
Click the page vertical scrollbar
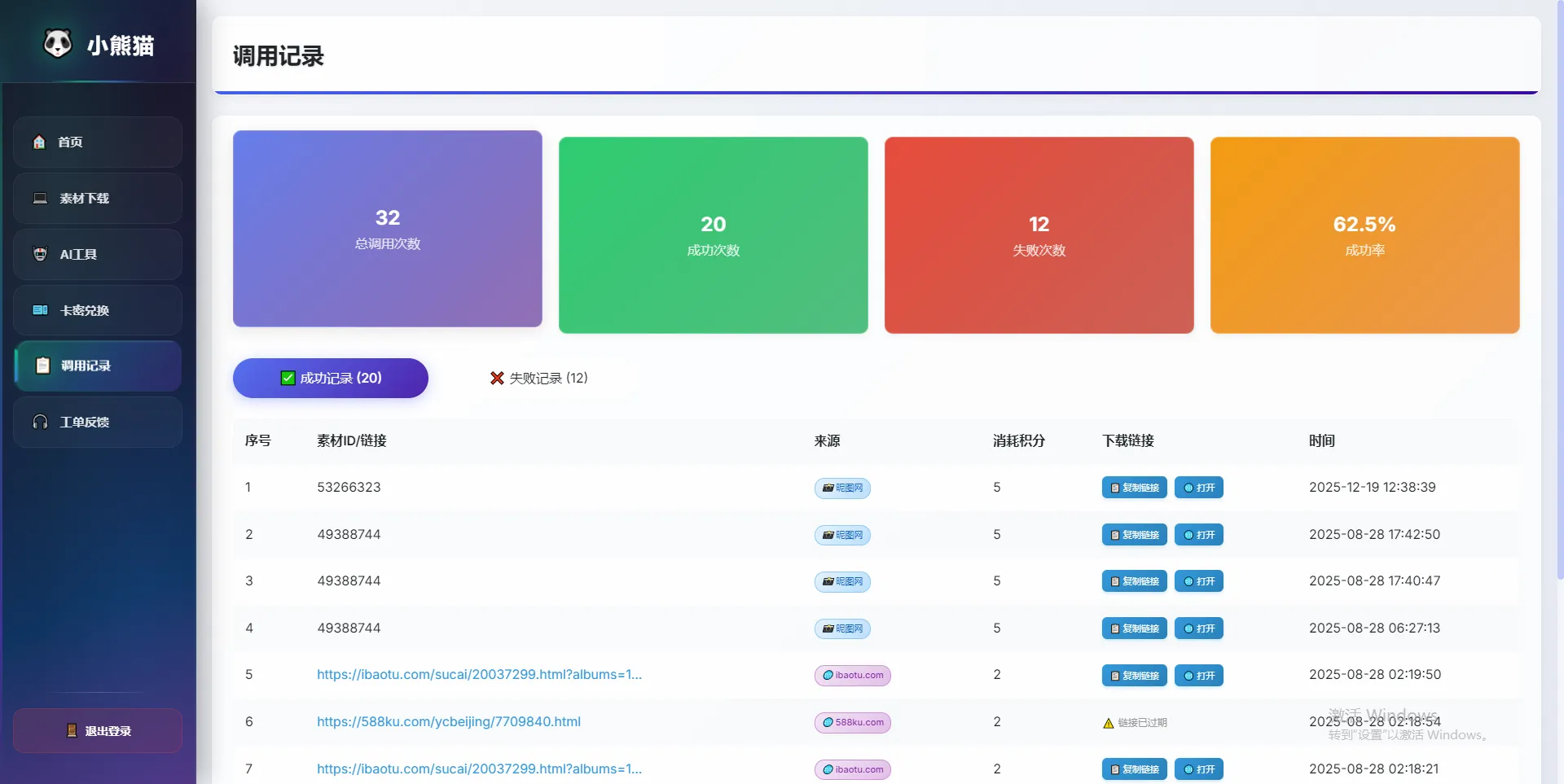(1559, 326)
